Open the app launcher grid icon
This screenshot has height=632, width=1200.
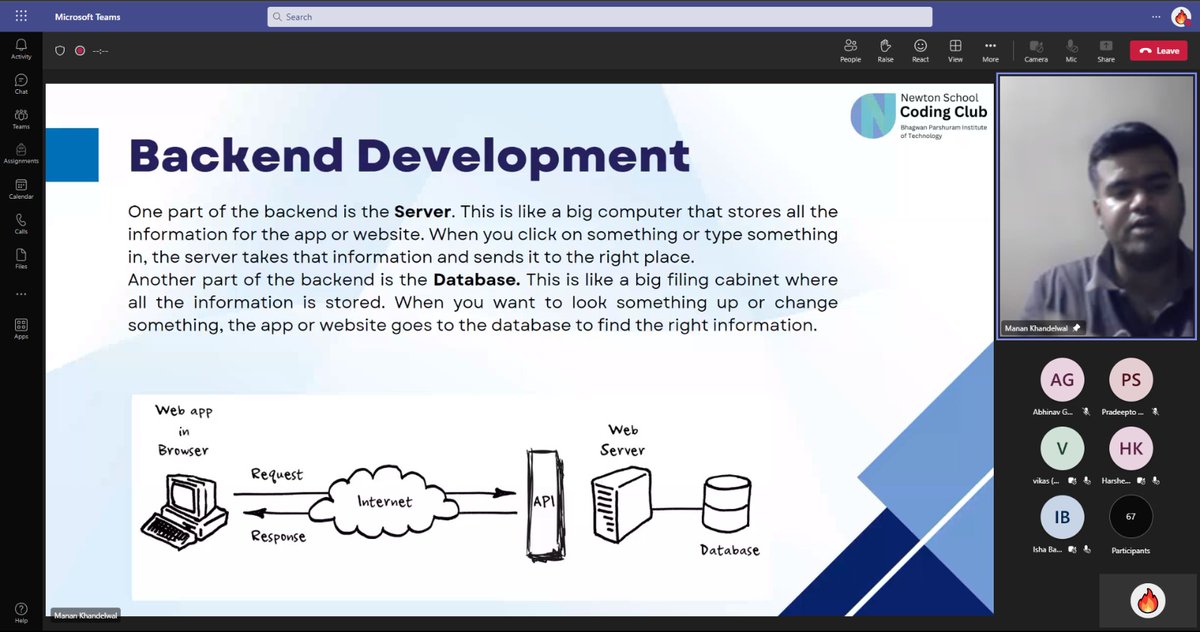tap(21, 16)
